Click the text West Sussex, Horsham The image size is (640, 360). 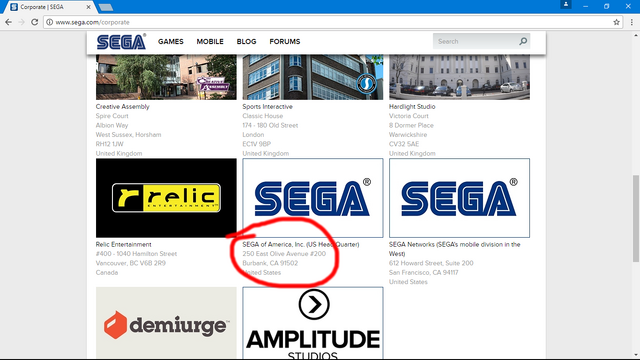pos(128,135)
